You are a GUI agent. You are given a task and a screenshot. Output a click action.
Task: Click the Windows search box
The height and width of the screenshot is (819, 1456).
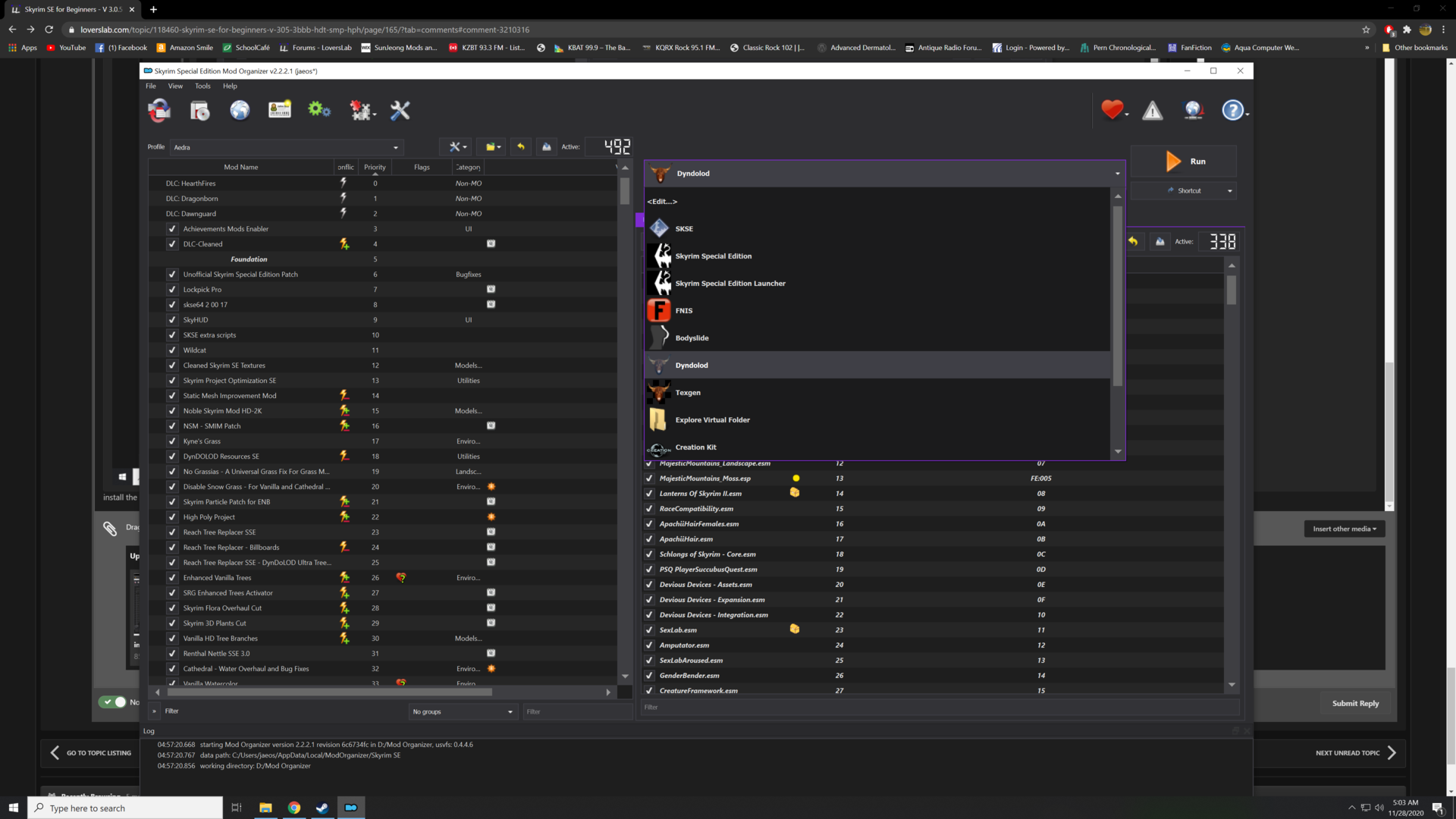pyautogui.click(x=125, y=808)
